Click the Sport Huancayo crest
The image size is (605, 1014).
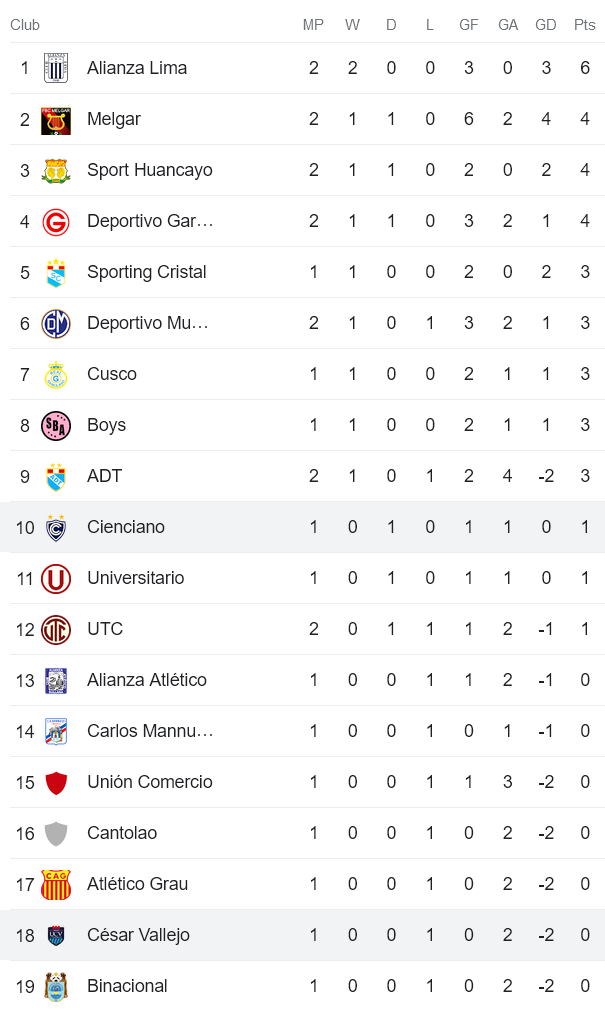55,169
